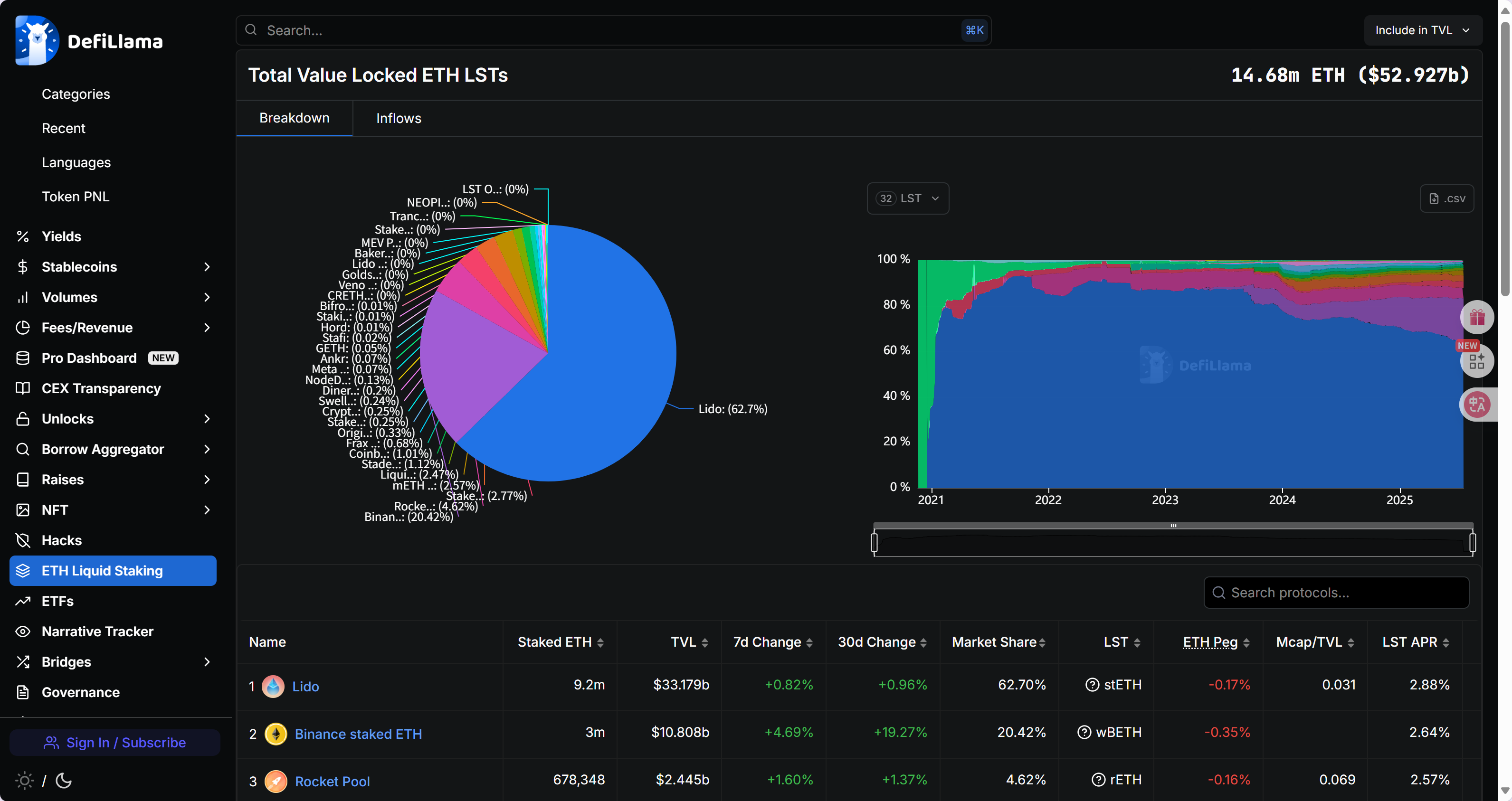Click the Raises icon in sidebar
The width and height of the screenshot is (1512, 801).
pos(23,480)
